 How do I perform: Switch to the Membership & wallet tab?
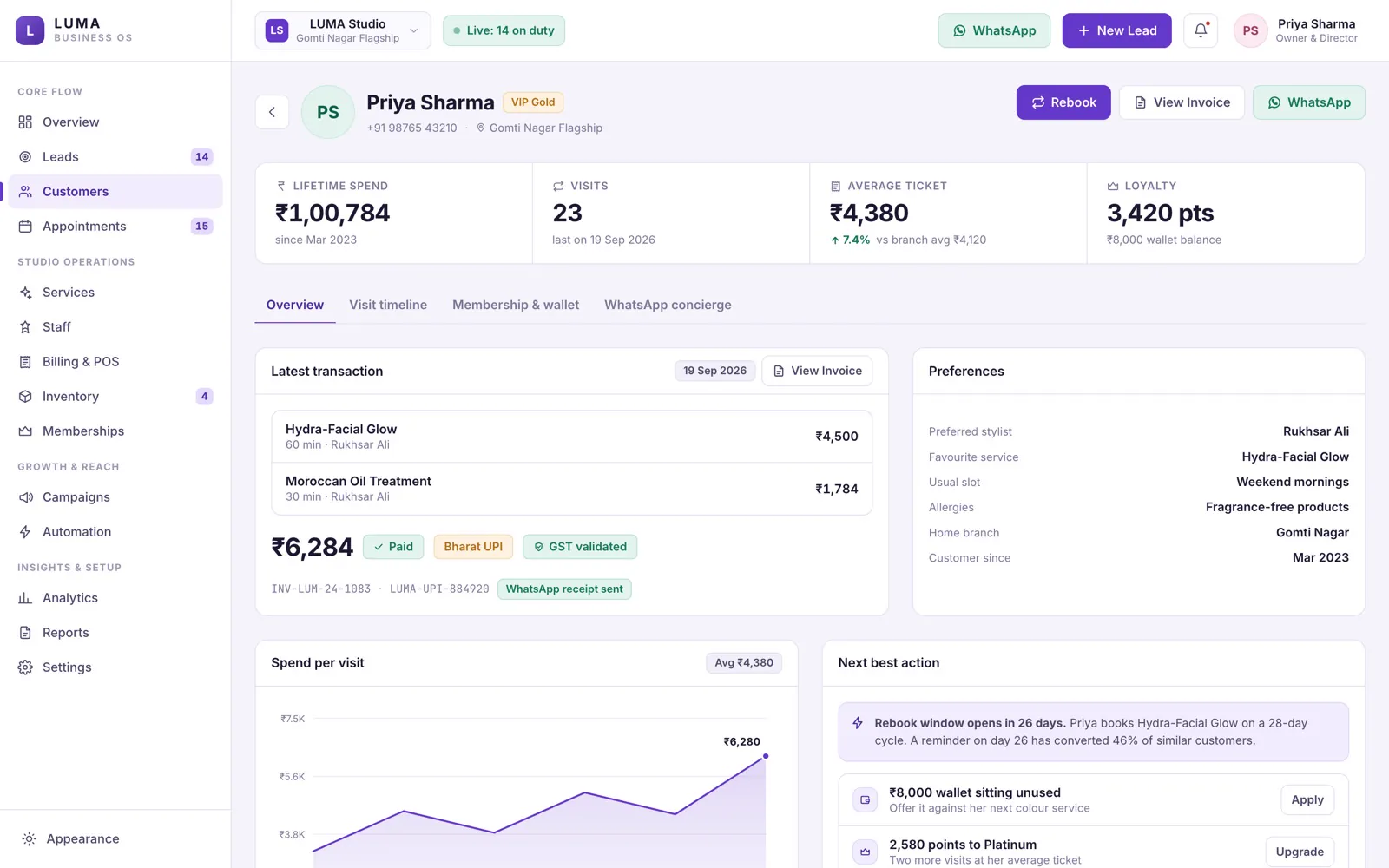click(516, 305)
